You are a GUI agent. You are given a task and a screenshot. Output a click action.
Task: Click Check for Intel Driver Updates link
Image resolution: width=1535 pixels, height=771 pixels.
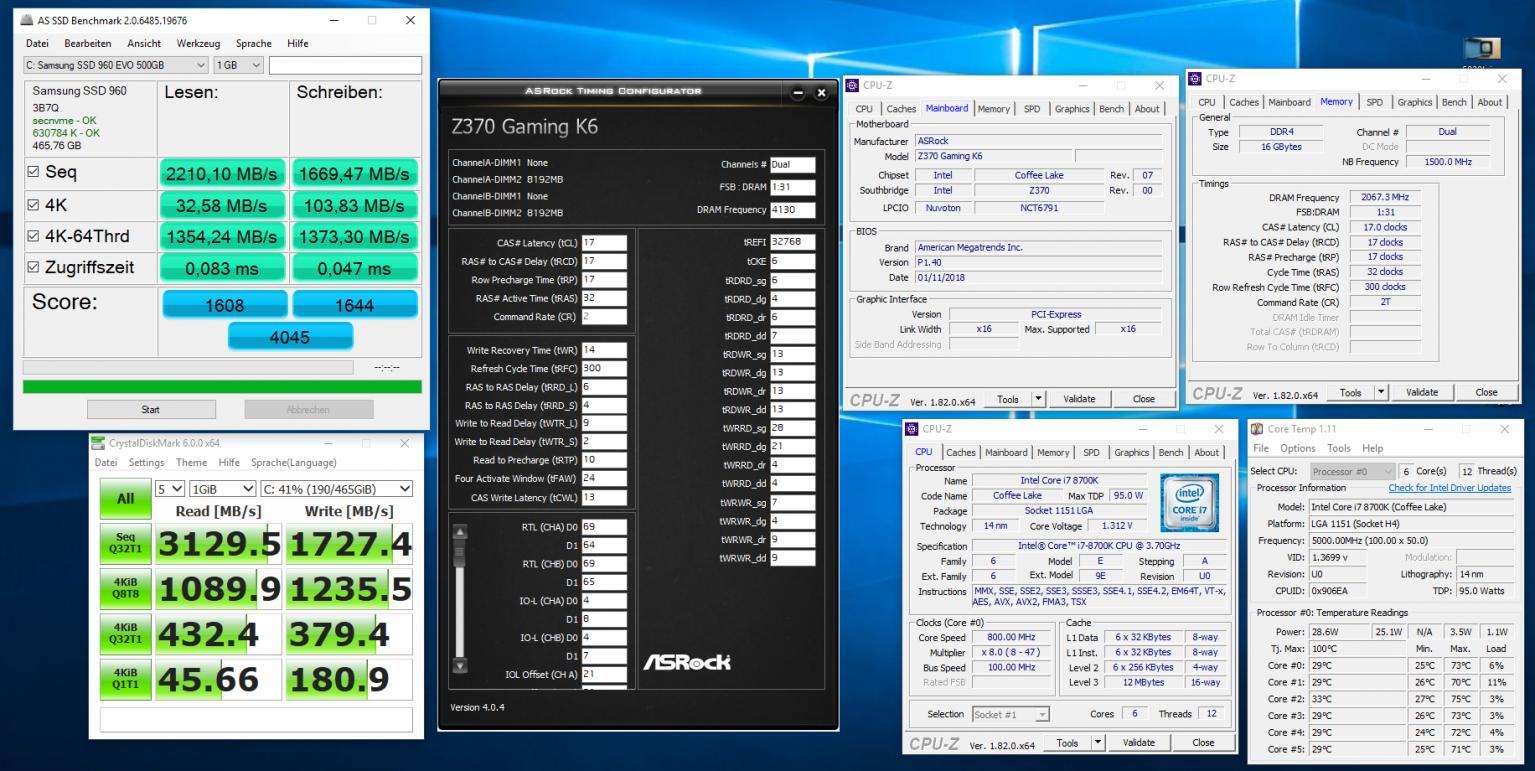point(1450,488)
